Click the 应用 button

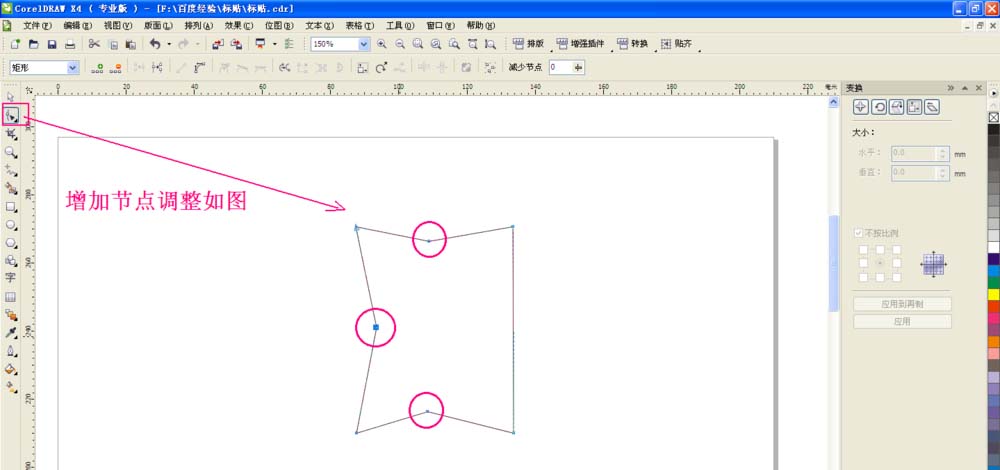[902, 321]
